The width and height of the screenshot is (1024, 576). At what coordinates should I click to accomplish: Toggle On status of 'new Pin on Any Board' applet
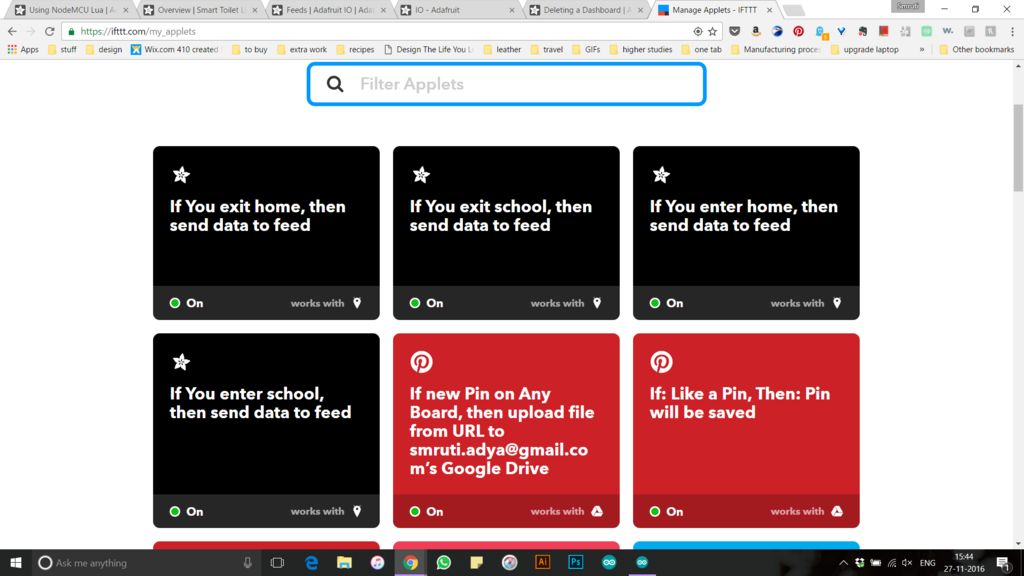(x=426, y=511)
